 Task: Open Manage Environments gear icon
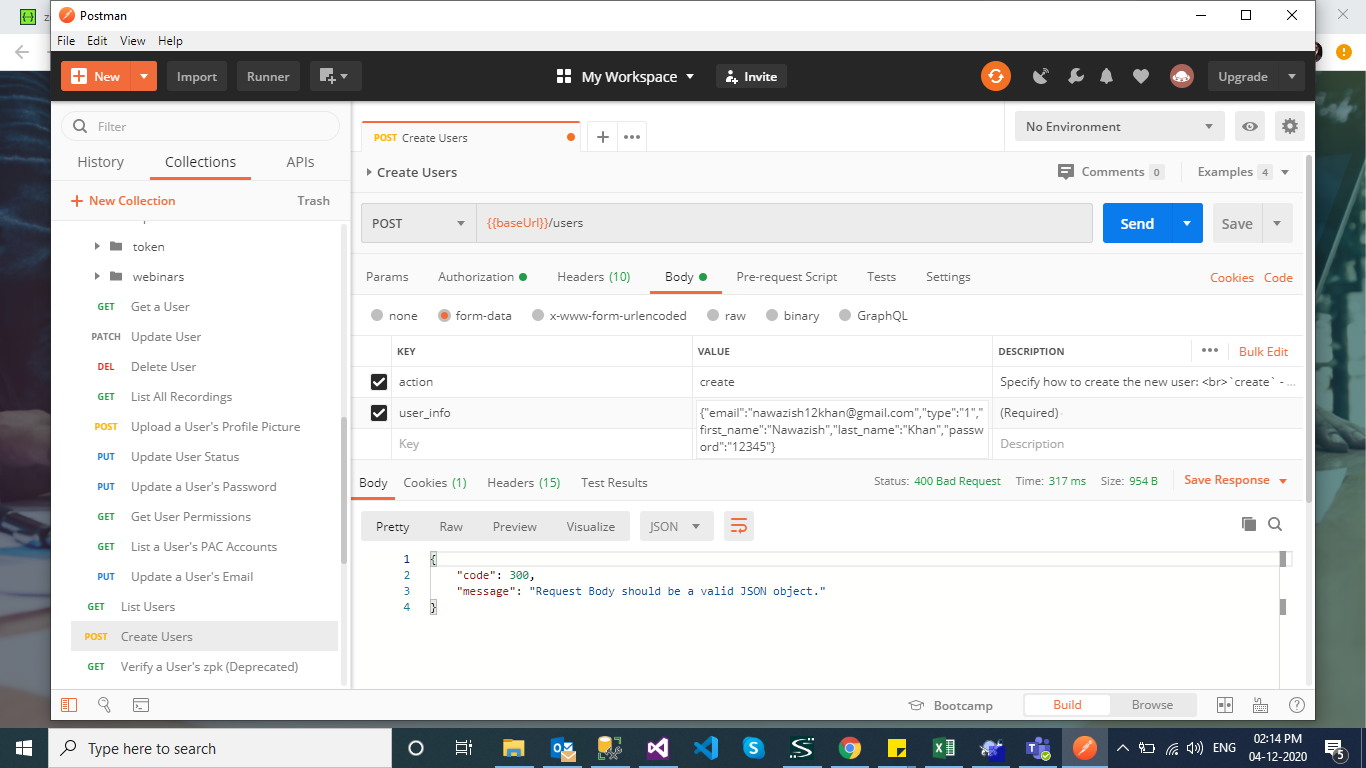click(x=1290, y=127)
